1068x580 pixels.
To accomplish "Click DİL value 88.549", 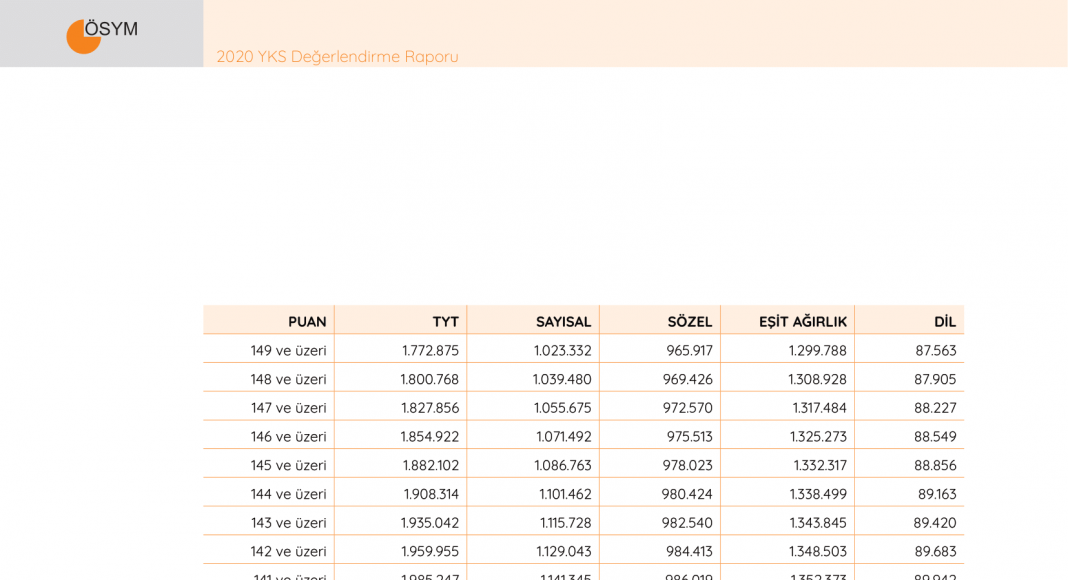I will [x=935, y=436].
